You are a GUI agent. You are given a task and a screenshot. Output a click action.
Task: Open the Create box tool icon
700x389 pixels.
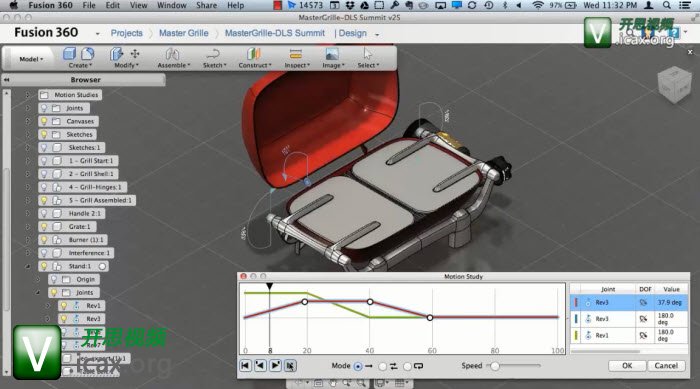pos(69,54)
